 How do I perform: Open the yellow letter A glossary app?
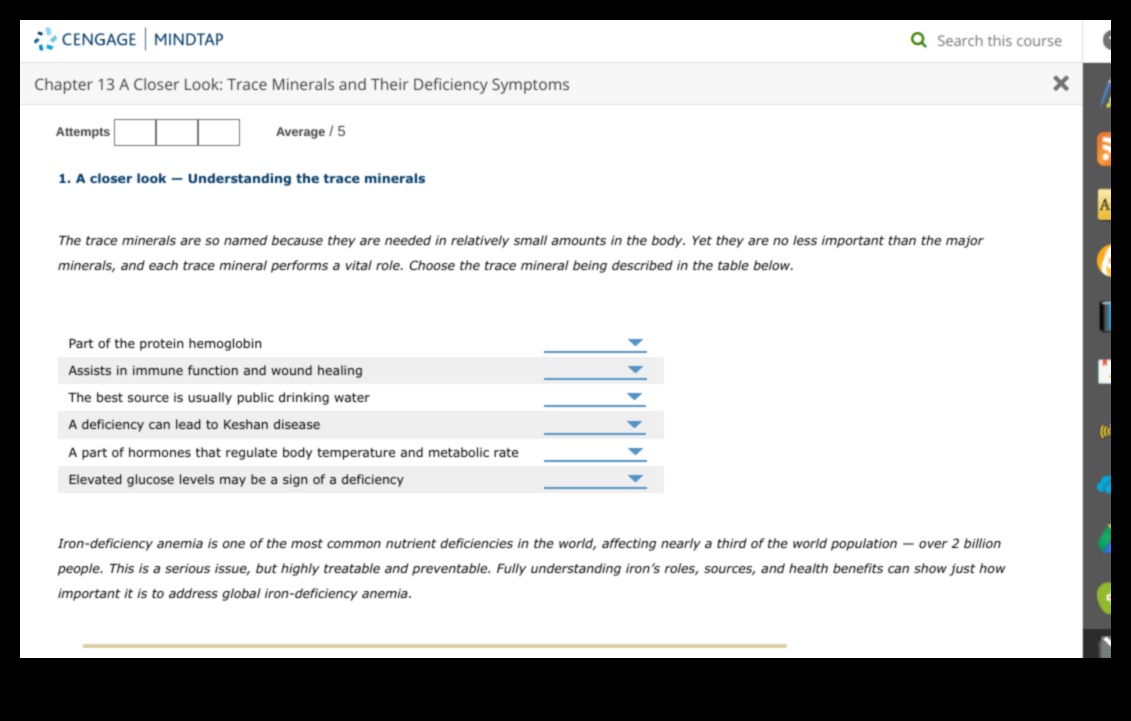(x=1104, y=204)
